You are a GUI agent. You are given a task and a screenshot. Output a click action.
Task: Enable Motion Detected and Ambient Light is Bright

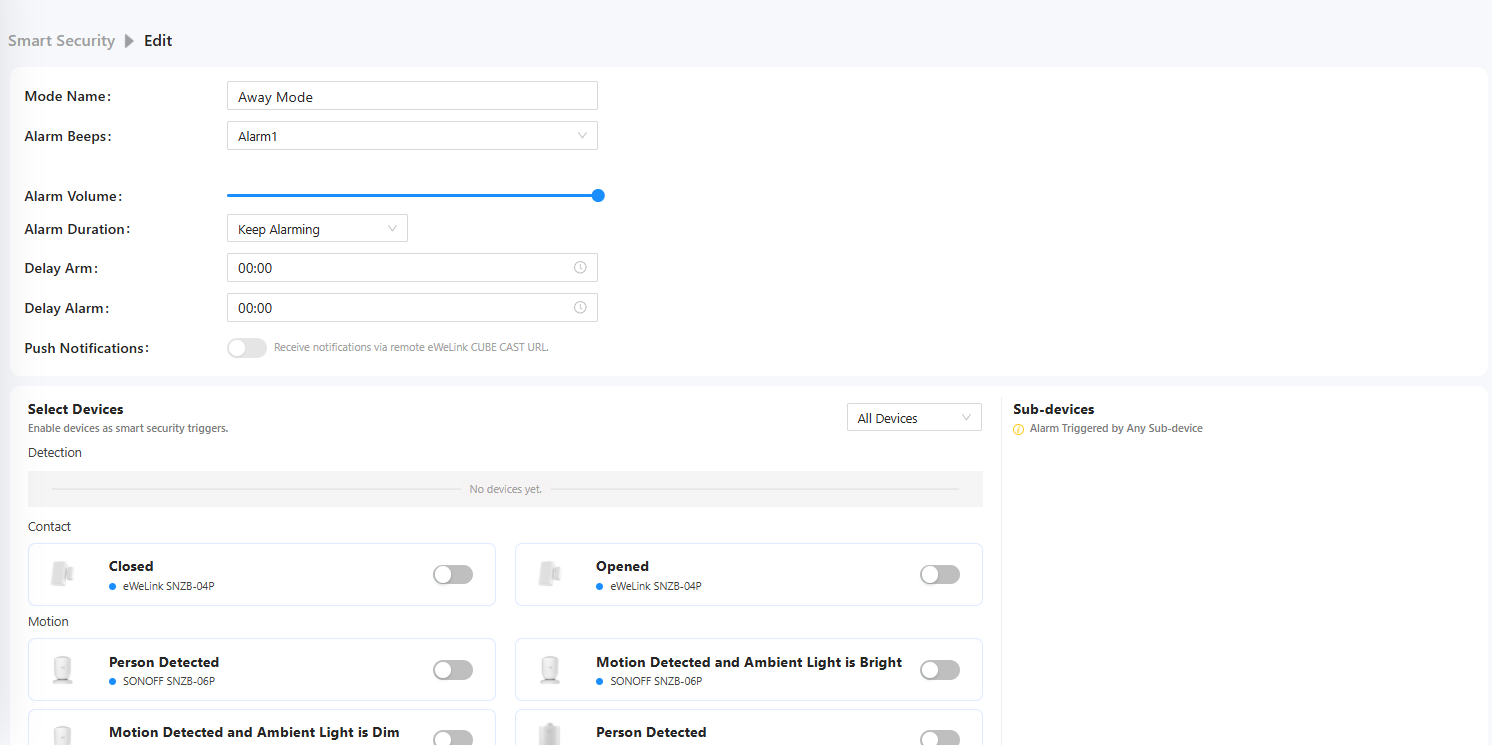pos(939,670)
